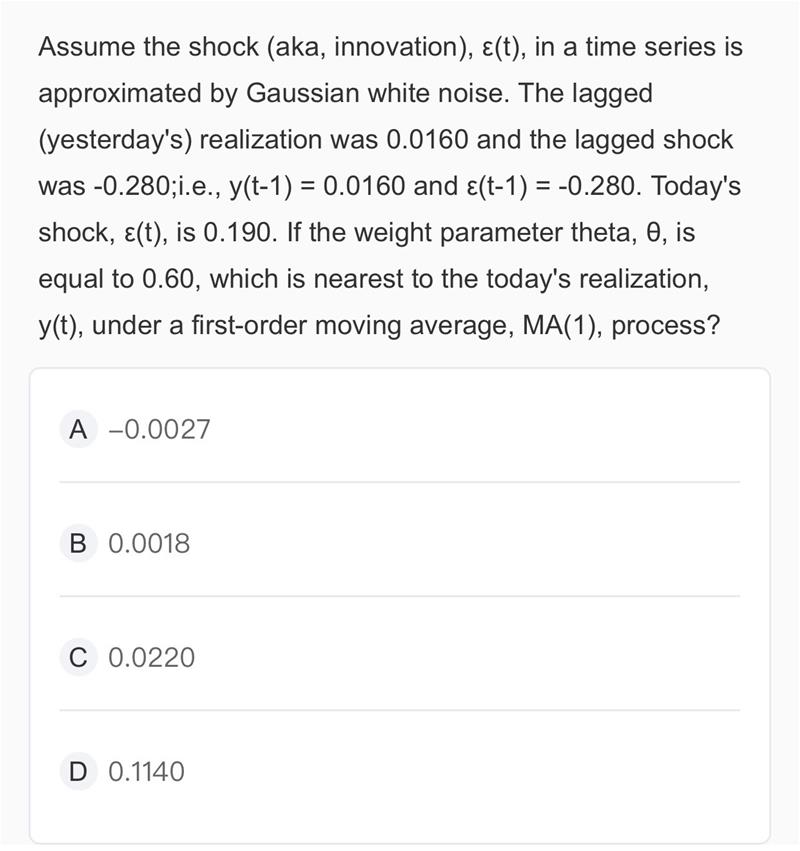Select answer value 0.0220
The image size is (800, 851).
(151, 658)
